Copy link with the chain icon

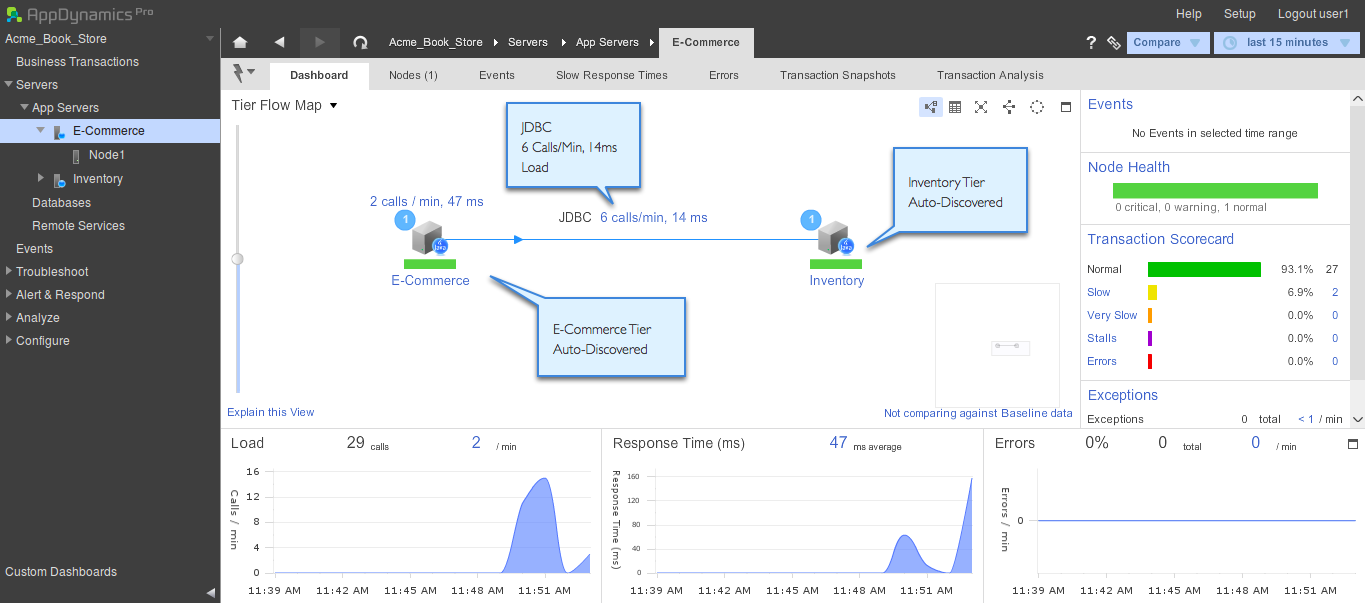1113,43
